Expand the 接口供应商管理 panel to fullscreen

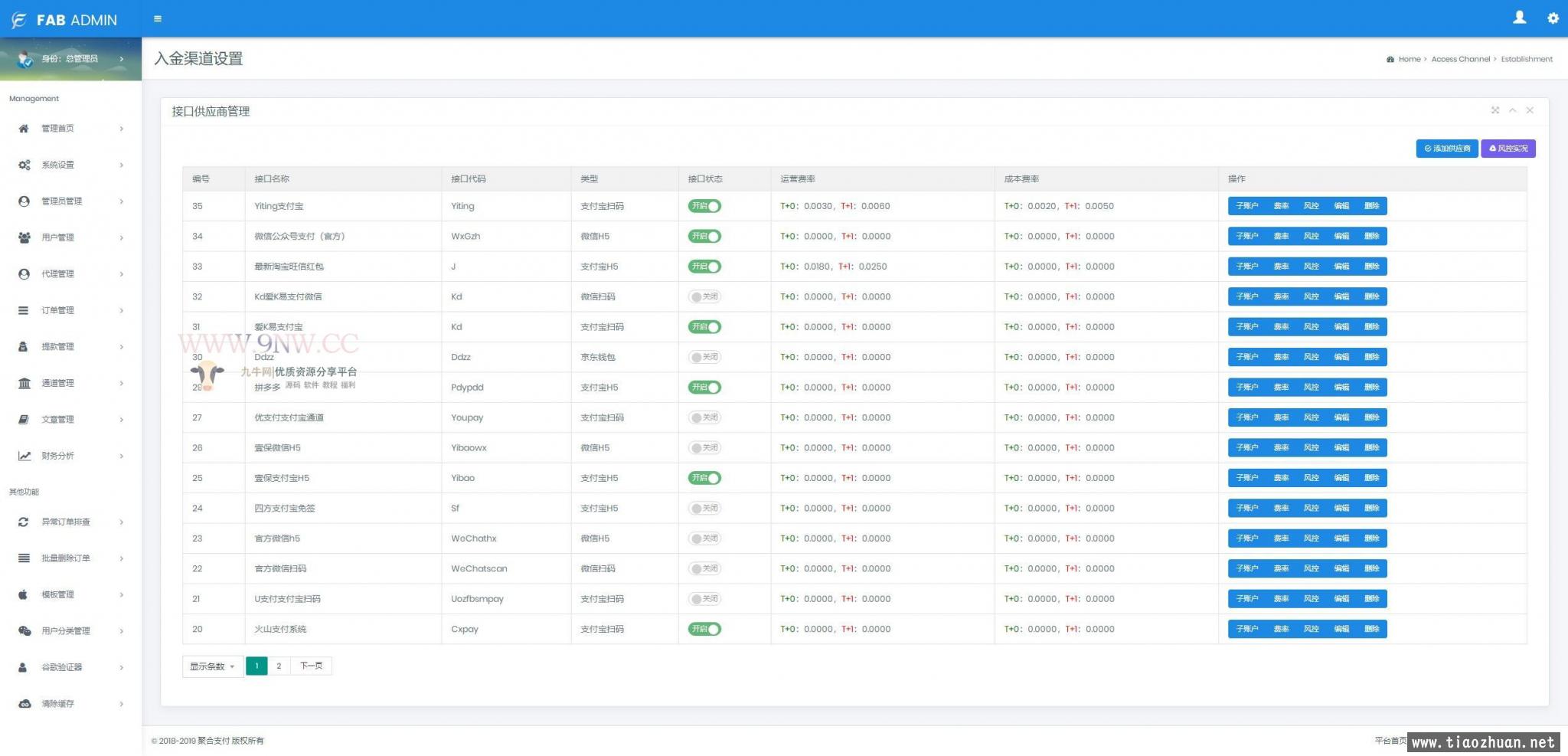click(1495, 110)
